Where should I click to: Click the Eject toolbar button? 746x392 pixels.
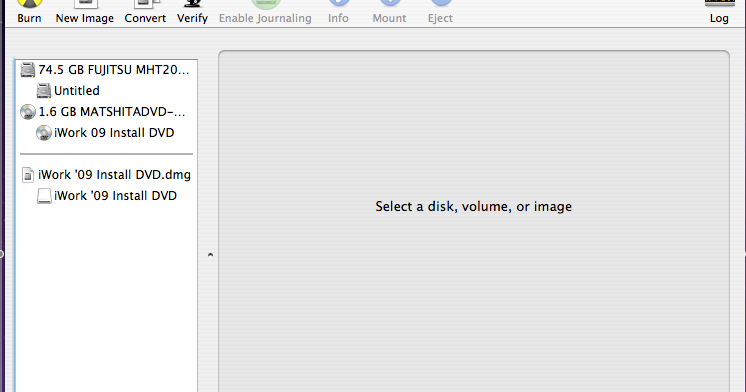tap(440, 12)
